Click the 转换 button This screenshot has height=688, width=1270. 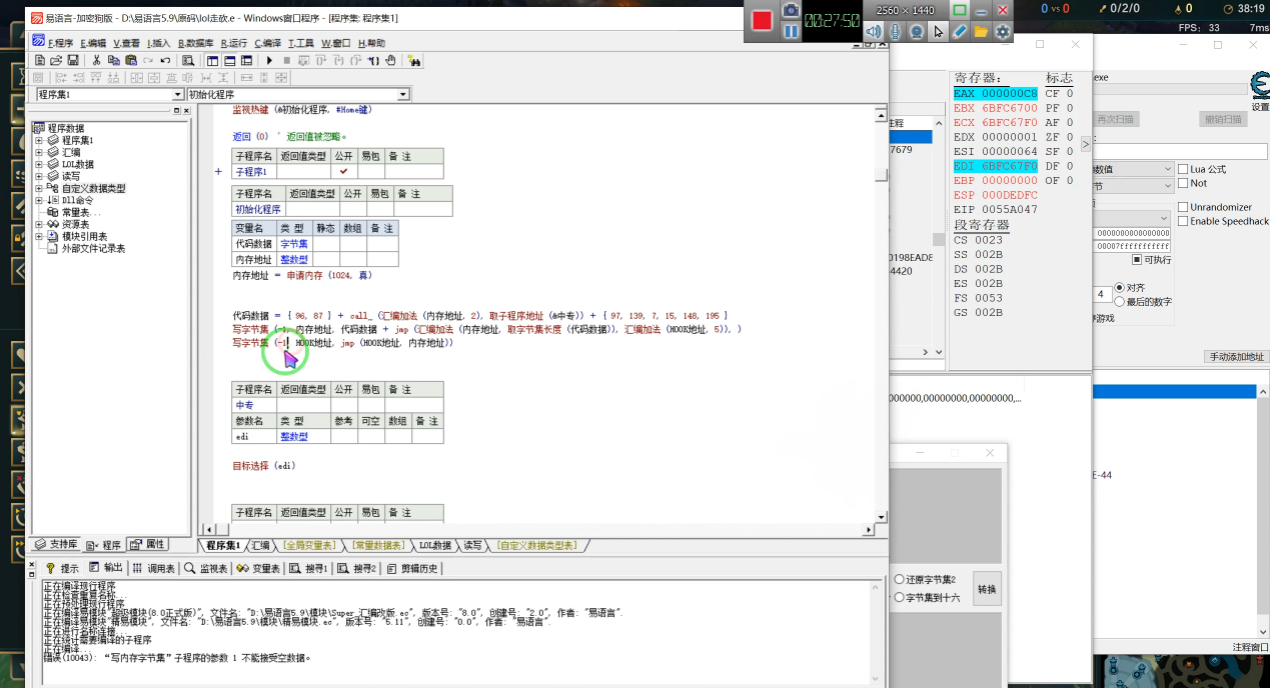pos(987,589)
